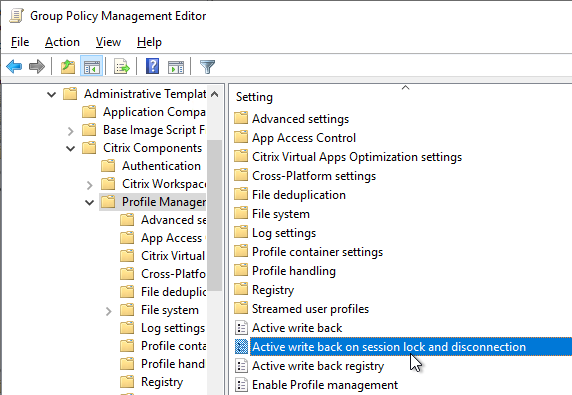Viewport: 572px width, 395px height.
Task: Select the Enable Profile management setting
Action: click(x=325, y=384)
